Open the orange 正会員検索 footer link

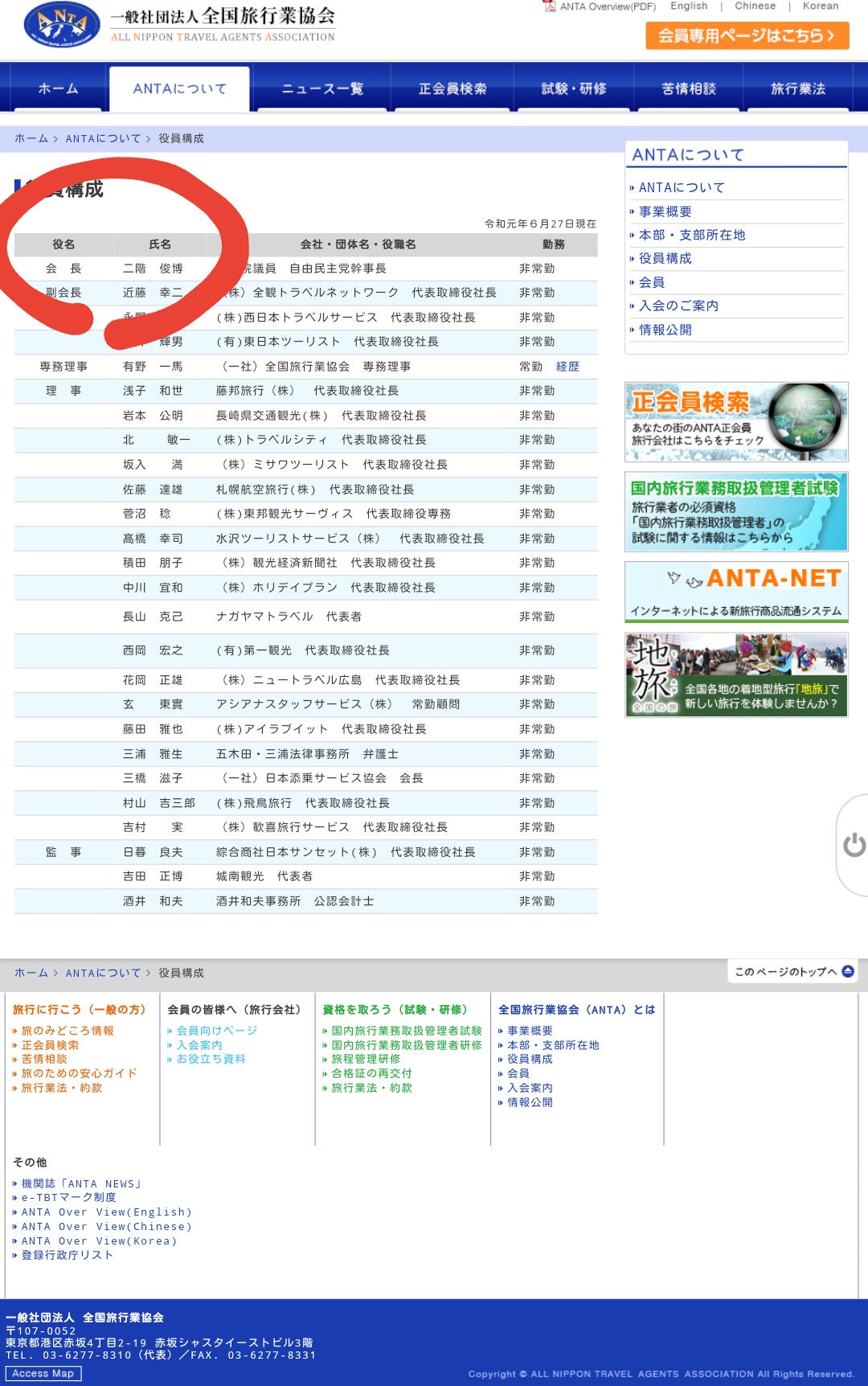50,1045
